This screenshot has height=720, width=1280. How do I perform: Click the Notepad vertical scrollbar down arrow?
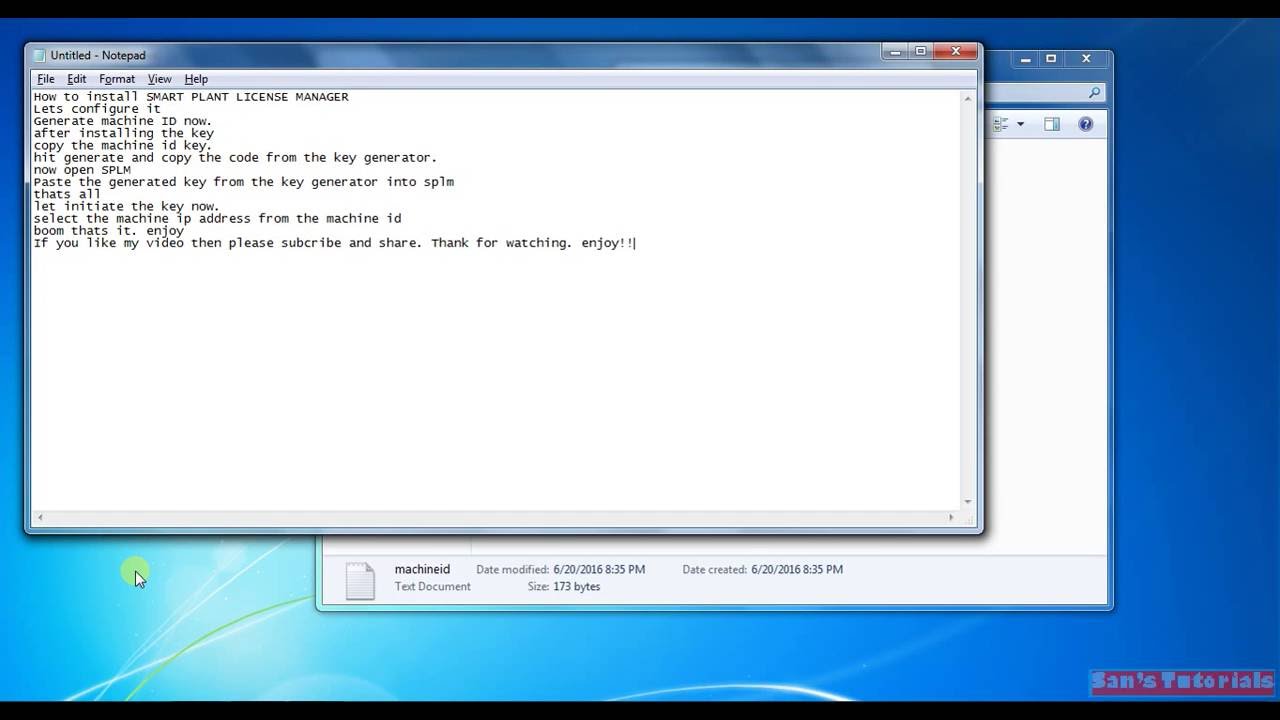[968, 502]
